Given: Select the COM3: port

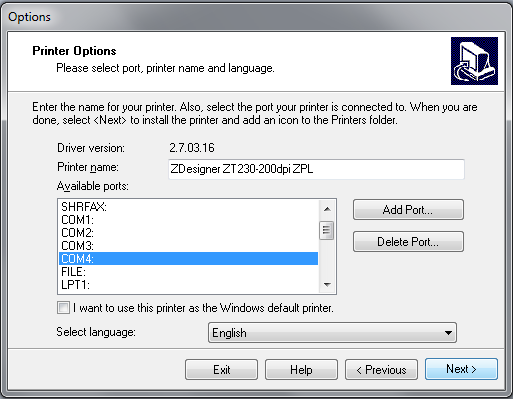Looking at the screenshot, I should click(188, 246).
